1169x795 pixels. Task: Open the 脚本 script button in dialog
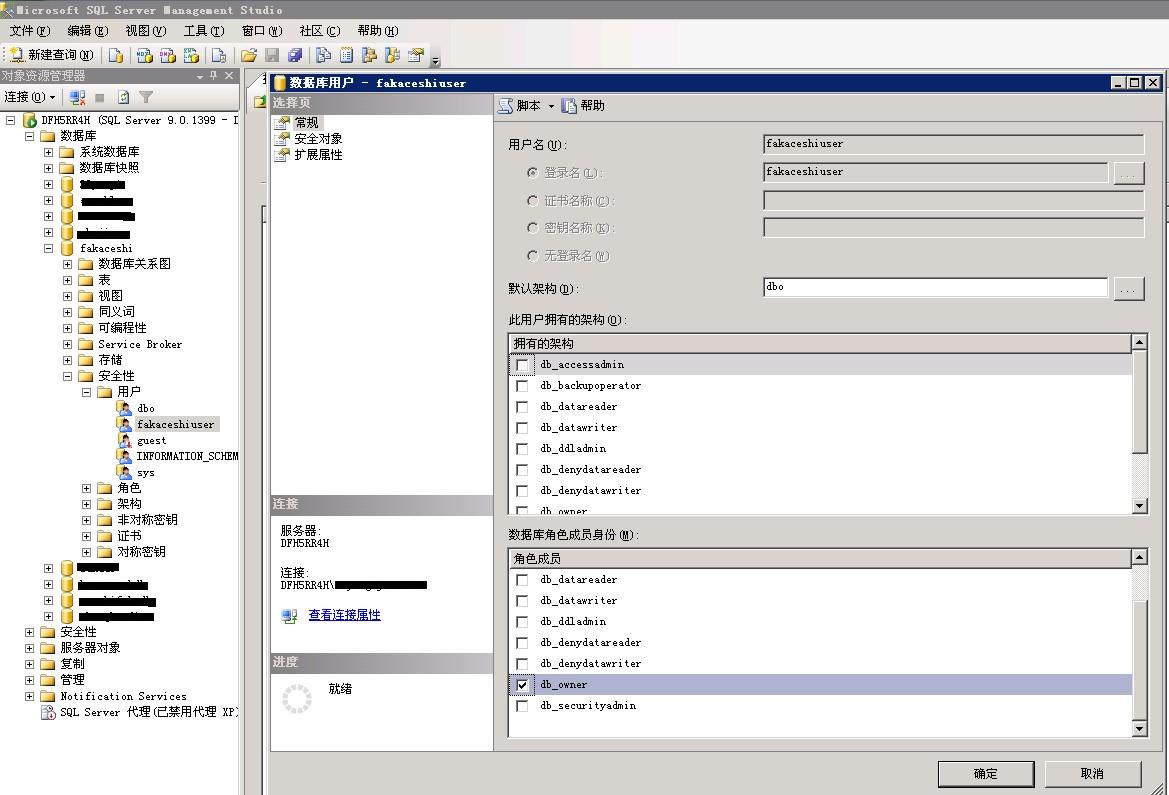click(520, 106)
